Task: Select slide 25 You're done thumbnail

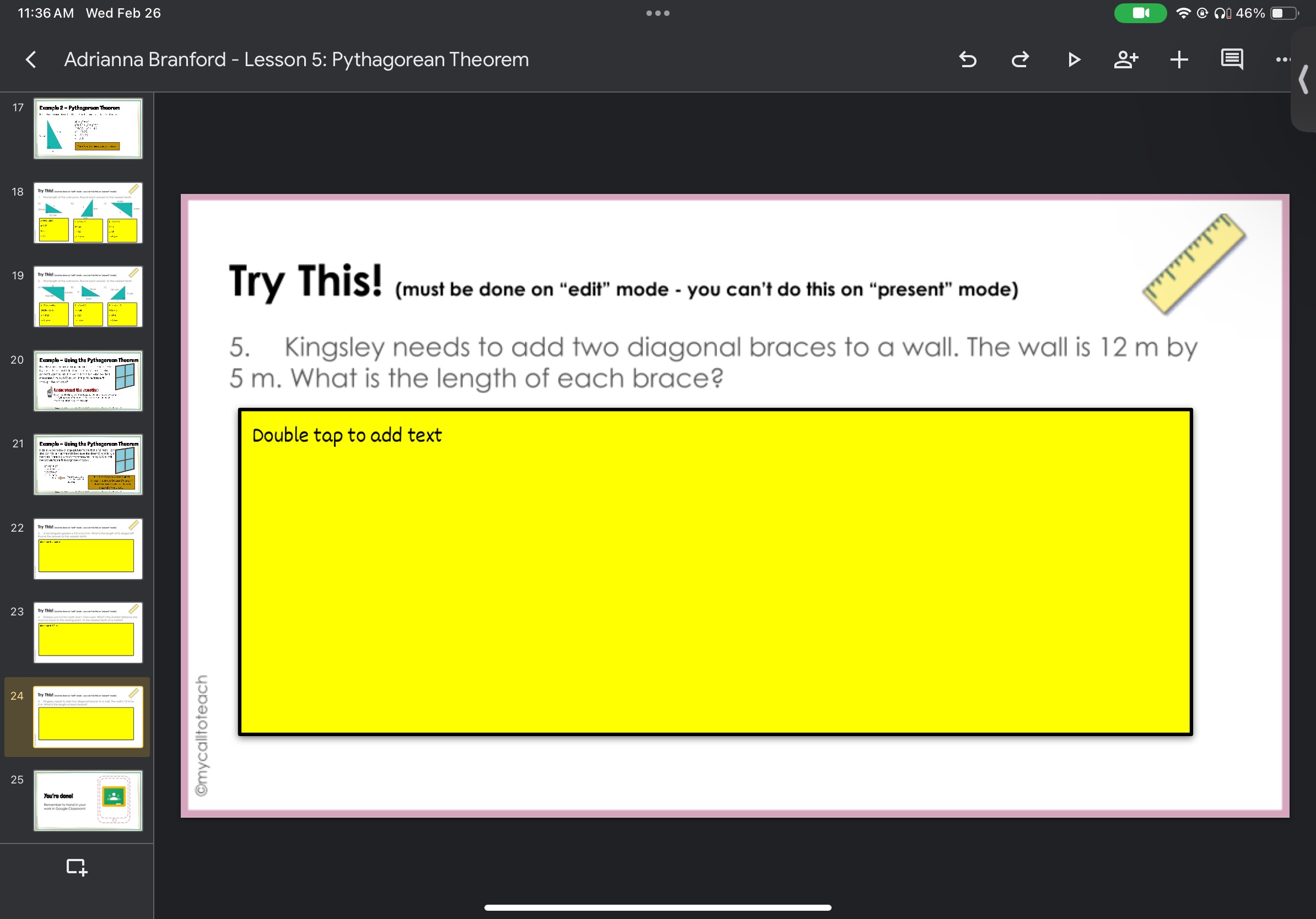Action: coord(88,800)
